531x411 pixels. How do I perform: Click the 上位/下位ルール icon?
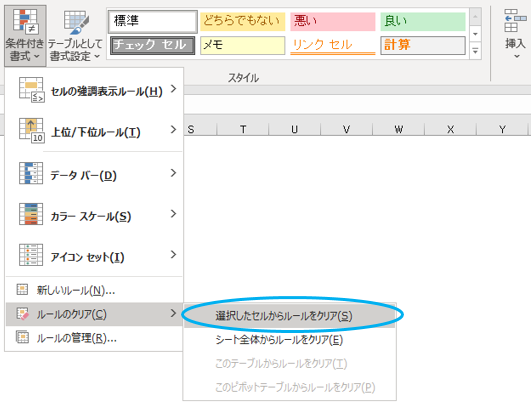(31, 131)
